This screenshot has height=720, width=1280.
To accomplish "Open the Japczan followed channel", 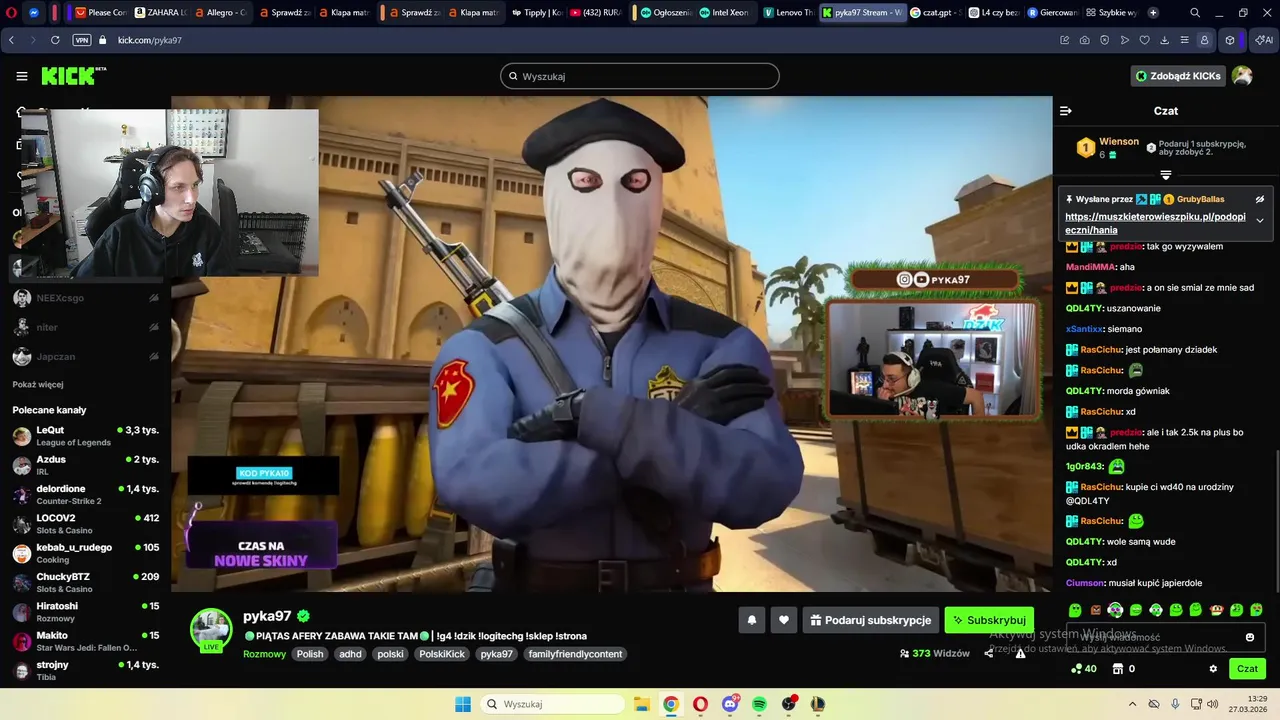I will click(x=85, y=356).
